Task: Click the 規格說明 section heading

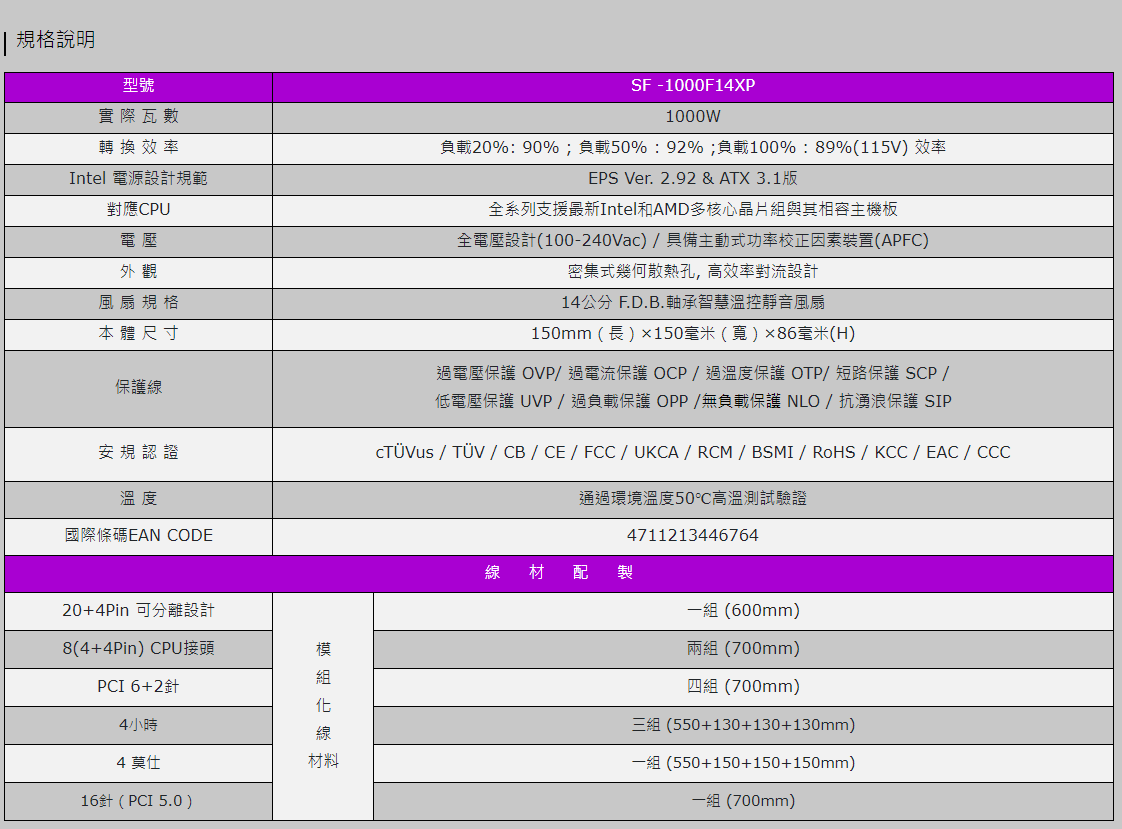Action: pyautogui.click(x=56, y=40)
